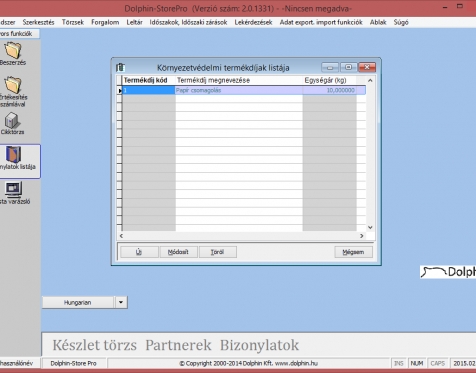
Task: Select the code cell with value 1
Action: tap(149, 90)
